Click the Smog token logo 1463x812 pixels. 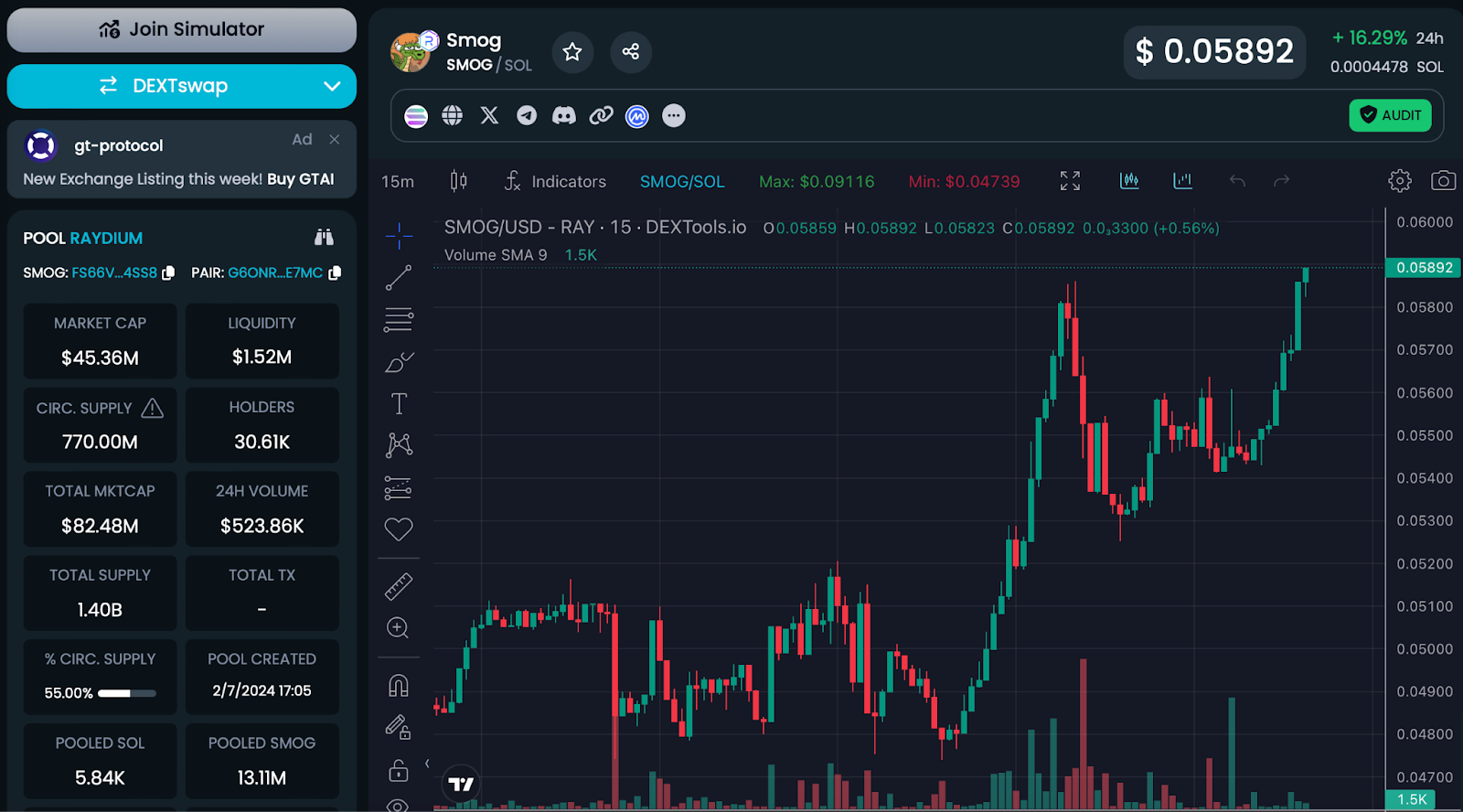coord(412,52)
